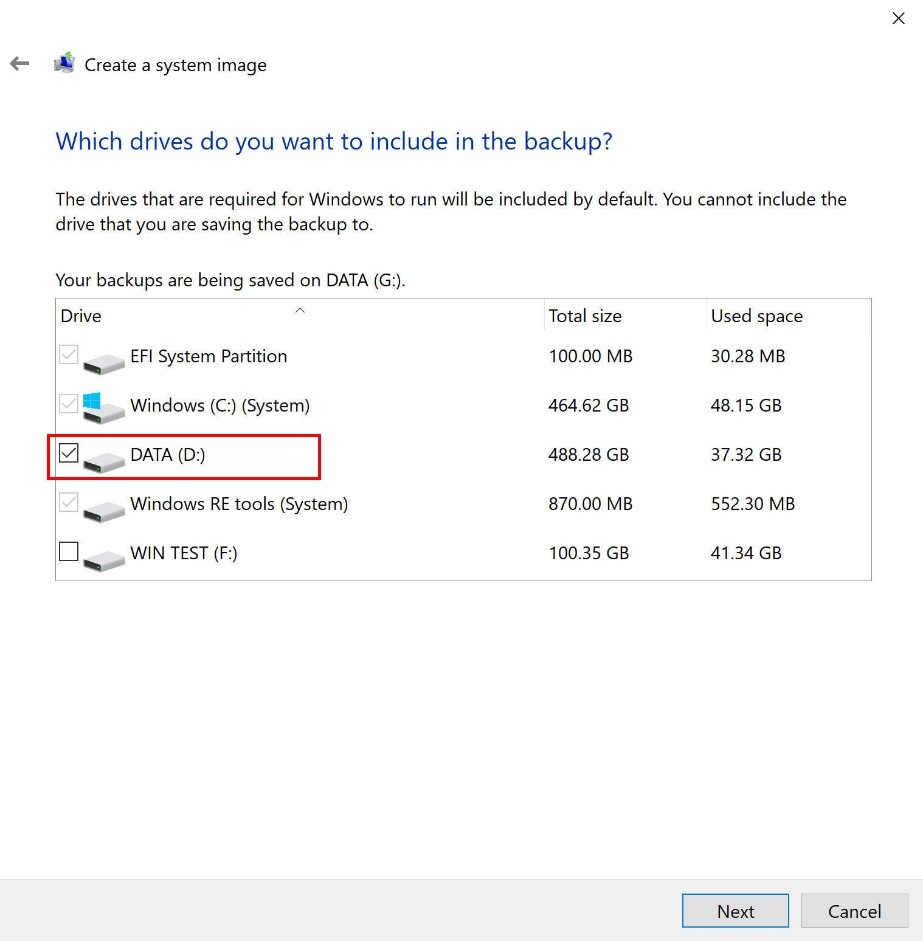Close the system image dialog
Viewport: 923px width, 941px height.
898,19
